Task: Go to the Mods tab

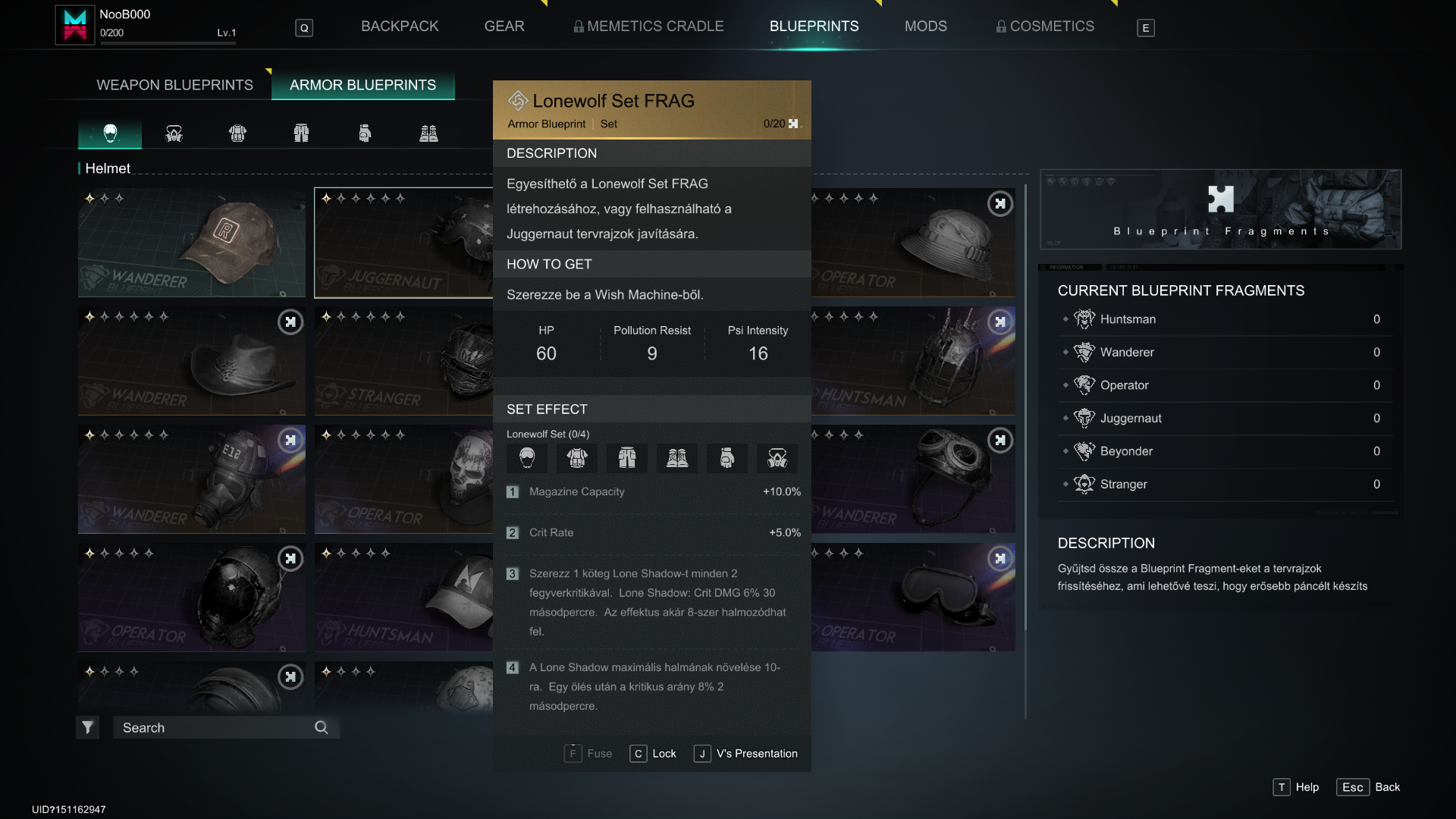Action: click(925, 27)
